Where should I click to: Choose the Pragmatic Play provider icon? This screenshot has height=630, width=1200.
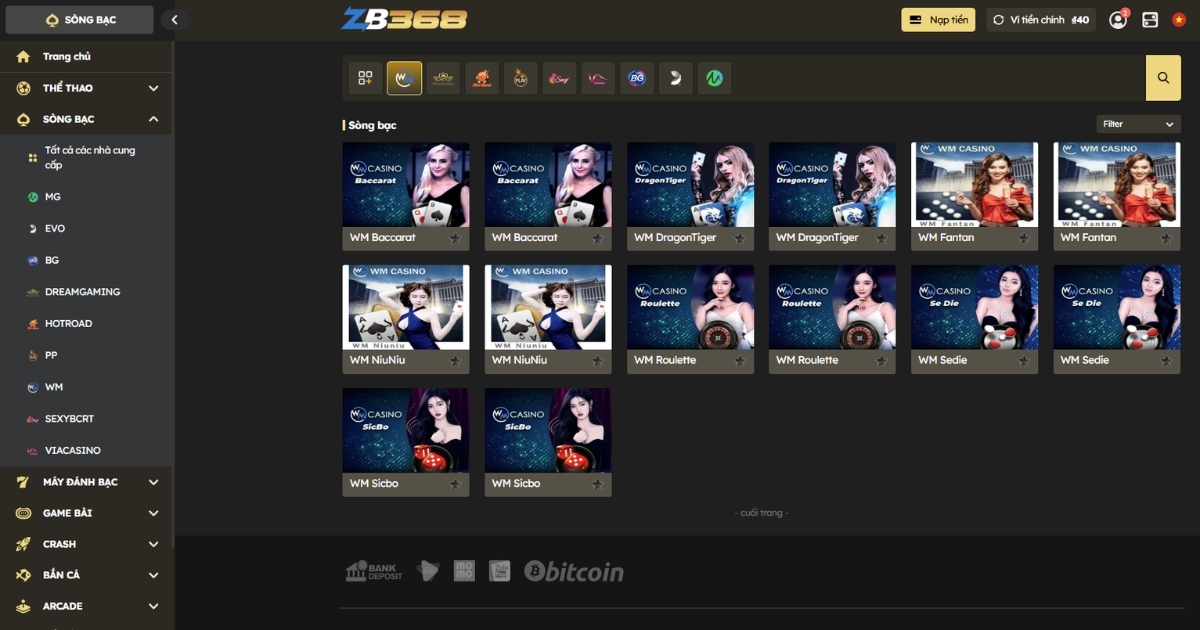tap(520, 78)
